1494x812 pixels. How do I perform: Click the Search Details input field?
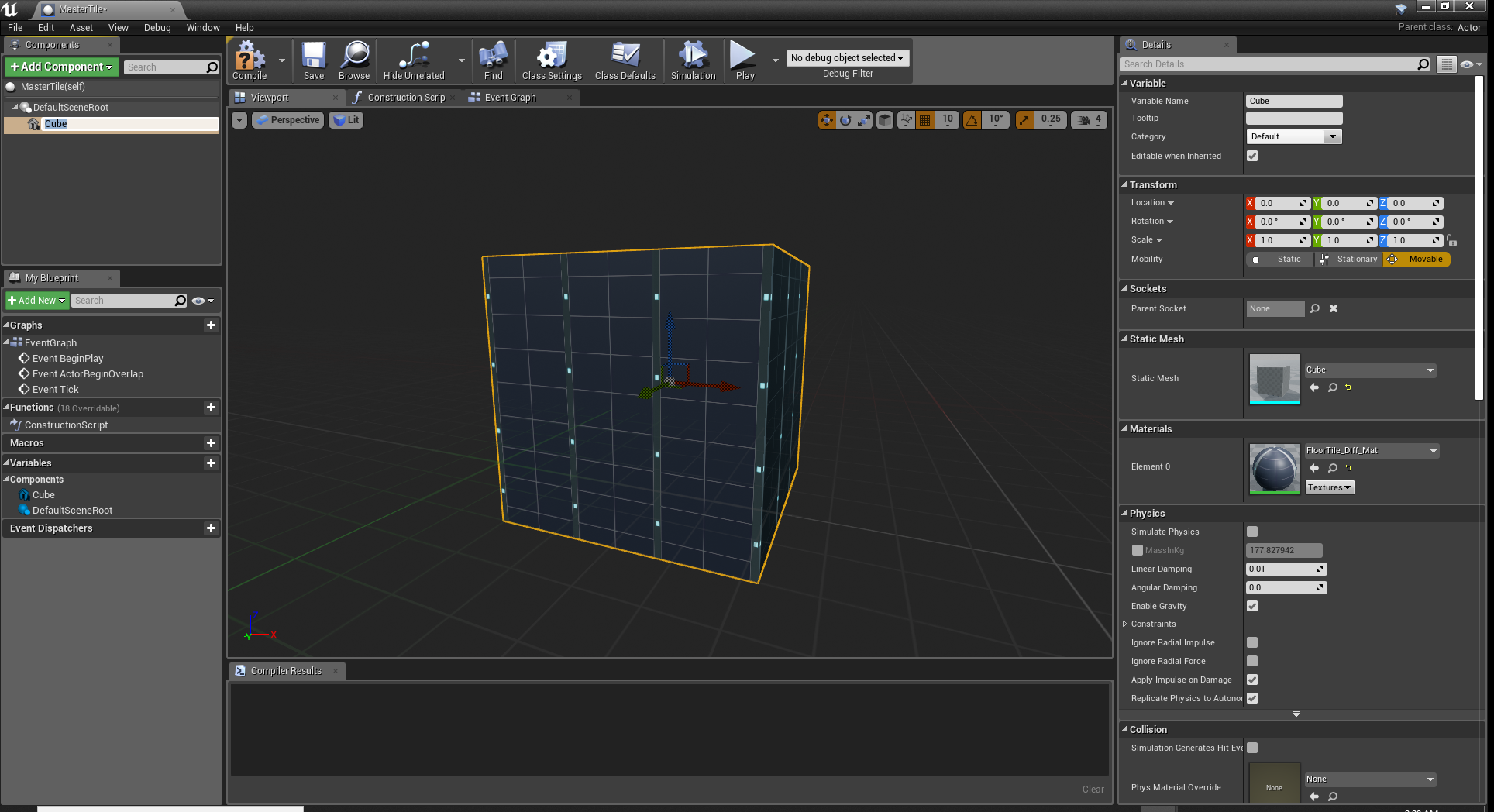click(1269, 64)
